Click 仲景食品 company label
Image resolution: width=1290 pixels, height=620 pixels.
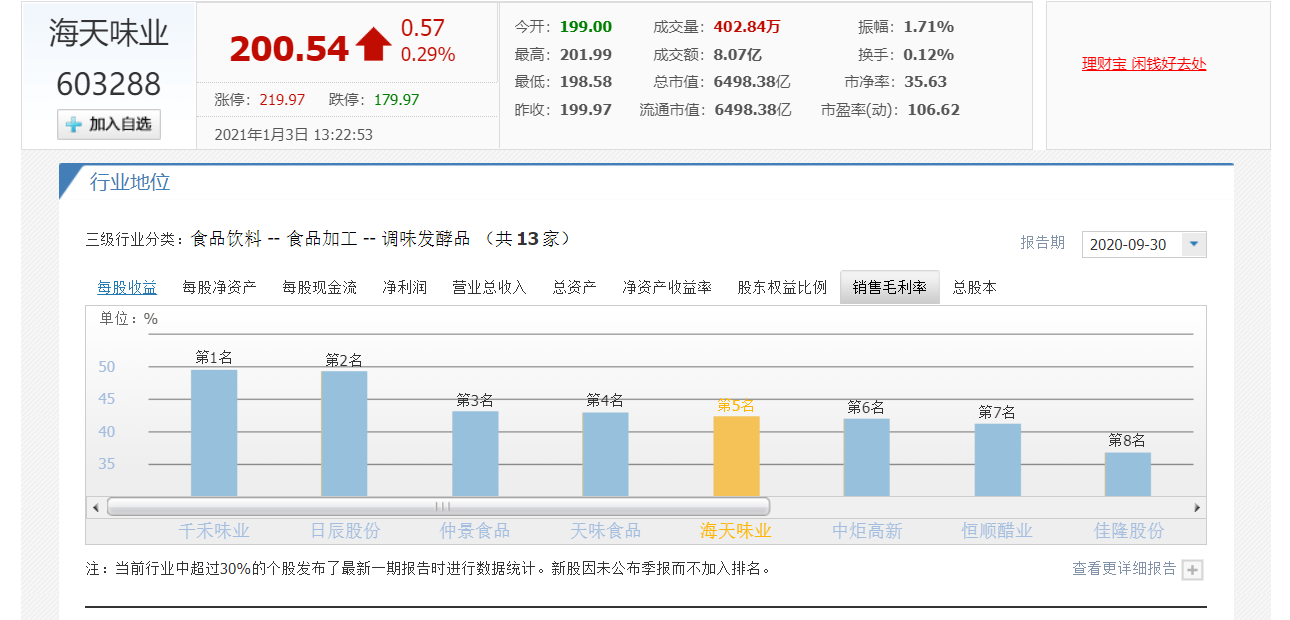coord(475,531)
